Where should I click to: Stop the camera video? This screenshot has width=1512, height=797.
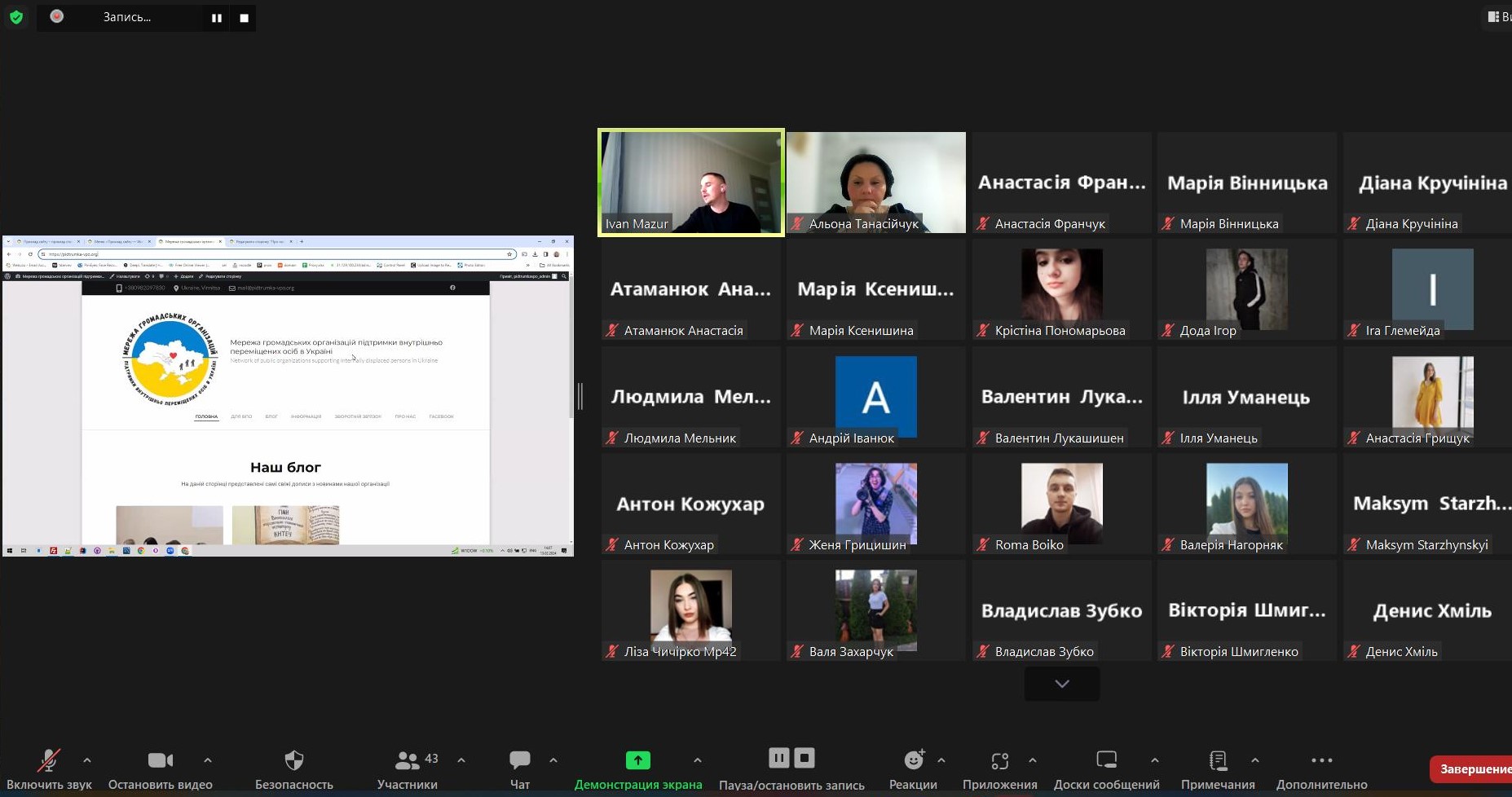tap(160, 761)
